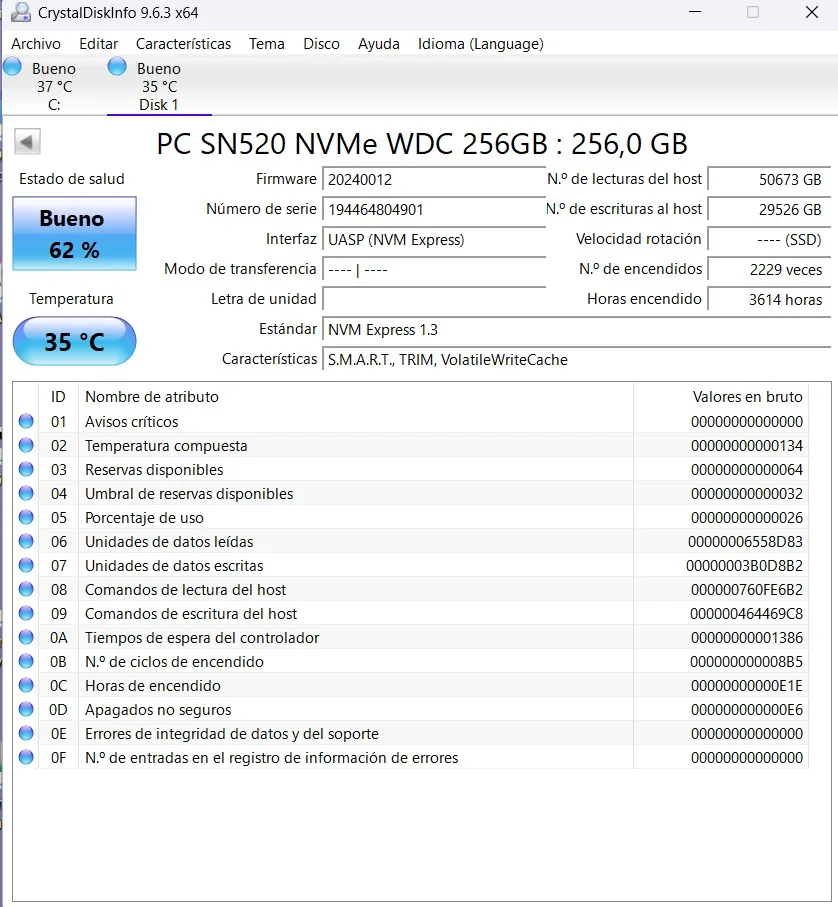Select Tiempos de espera del controlador name
Screen dimensions: 838x907
pyautogui.click(x=202, y=638)
